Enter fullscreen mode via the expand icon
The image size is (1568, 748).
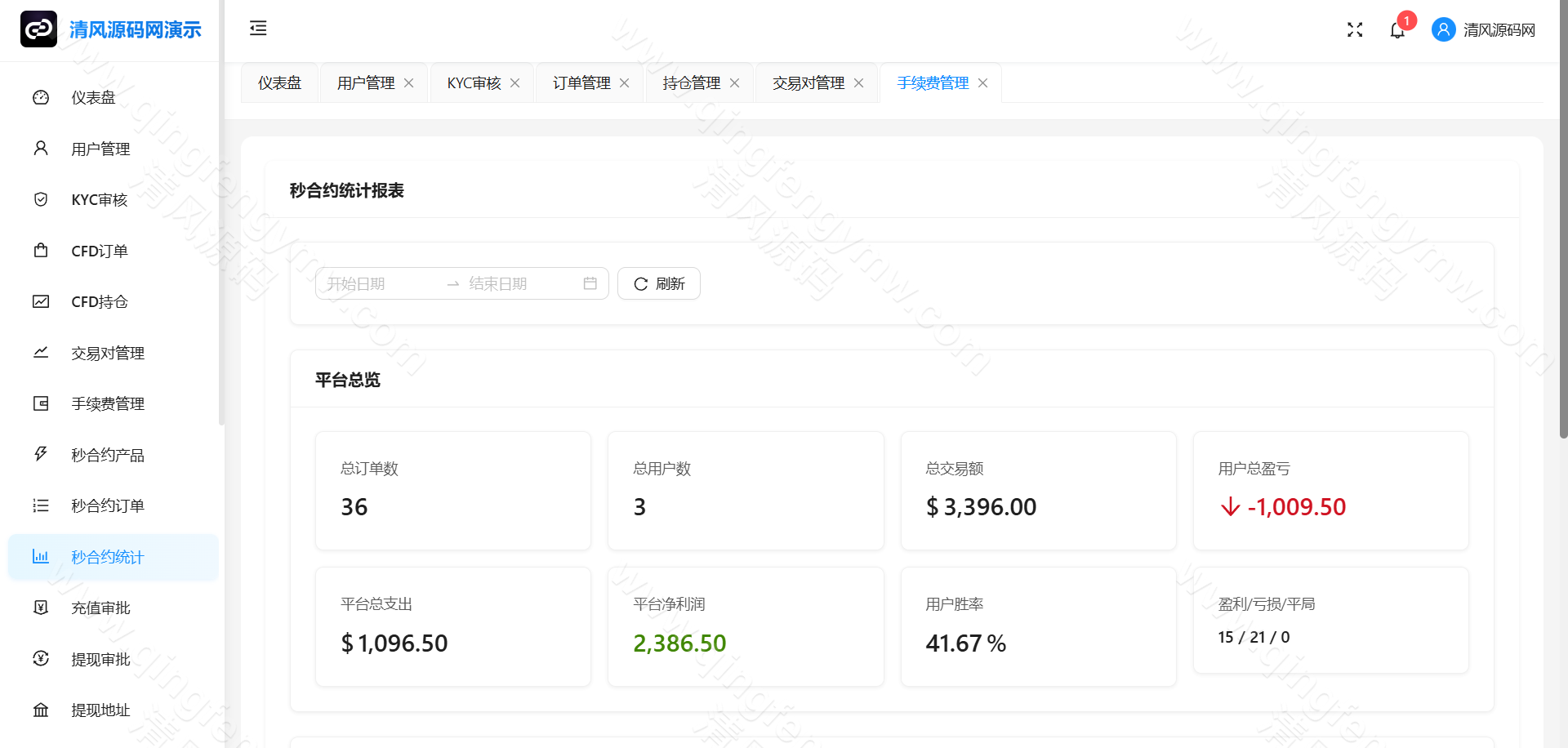[x=1354, y=29]
